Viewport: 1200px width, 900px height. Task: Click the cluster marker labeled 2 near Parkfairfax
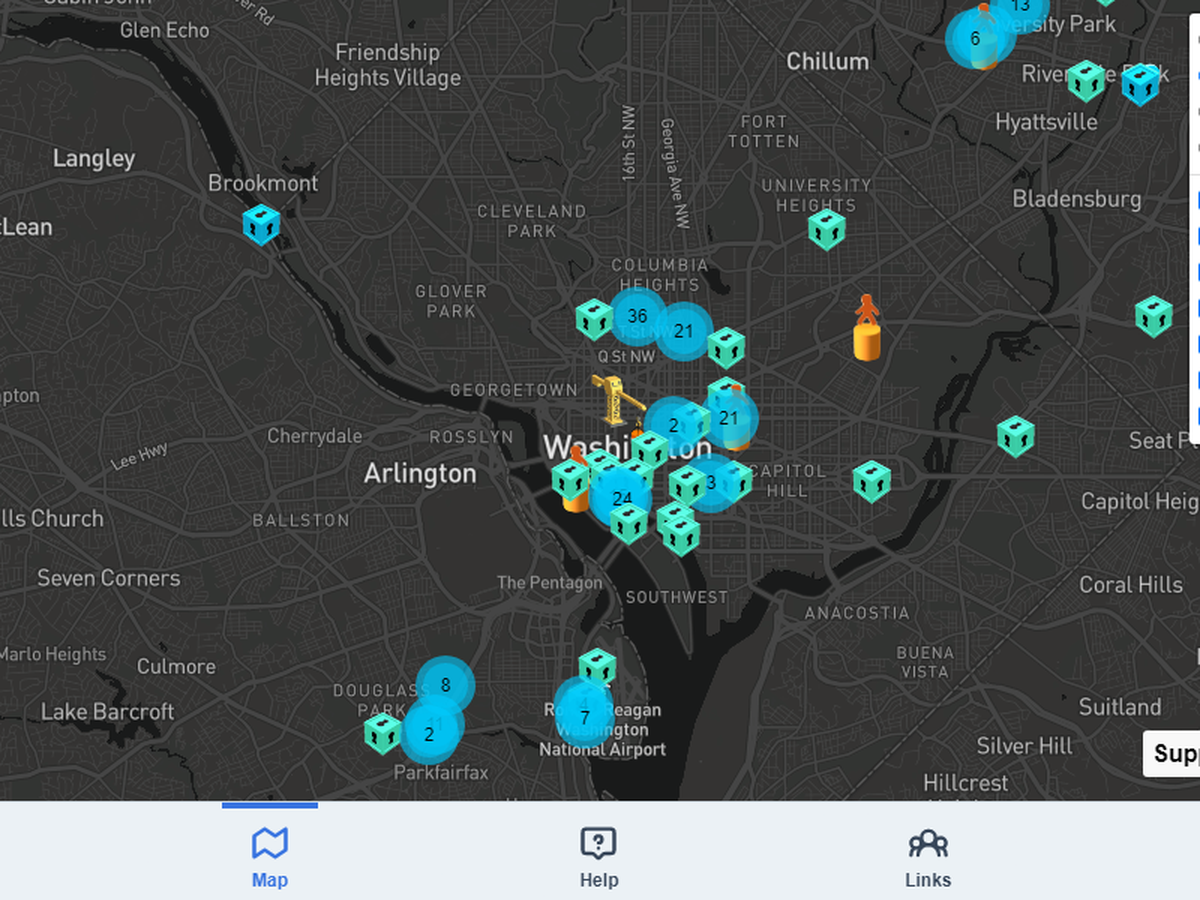click(x=430, y=733)
